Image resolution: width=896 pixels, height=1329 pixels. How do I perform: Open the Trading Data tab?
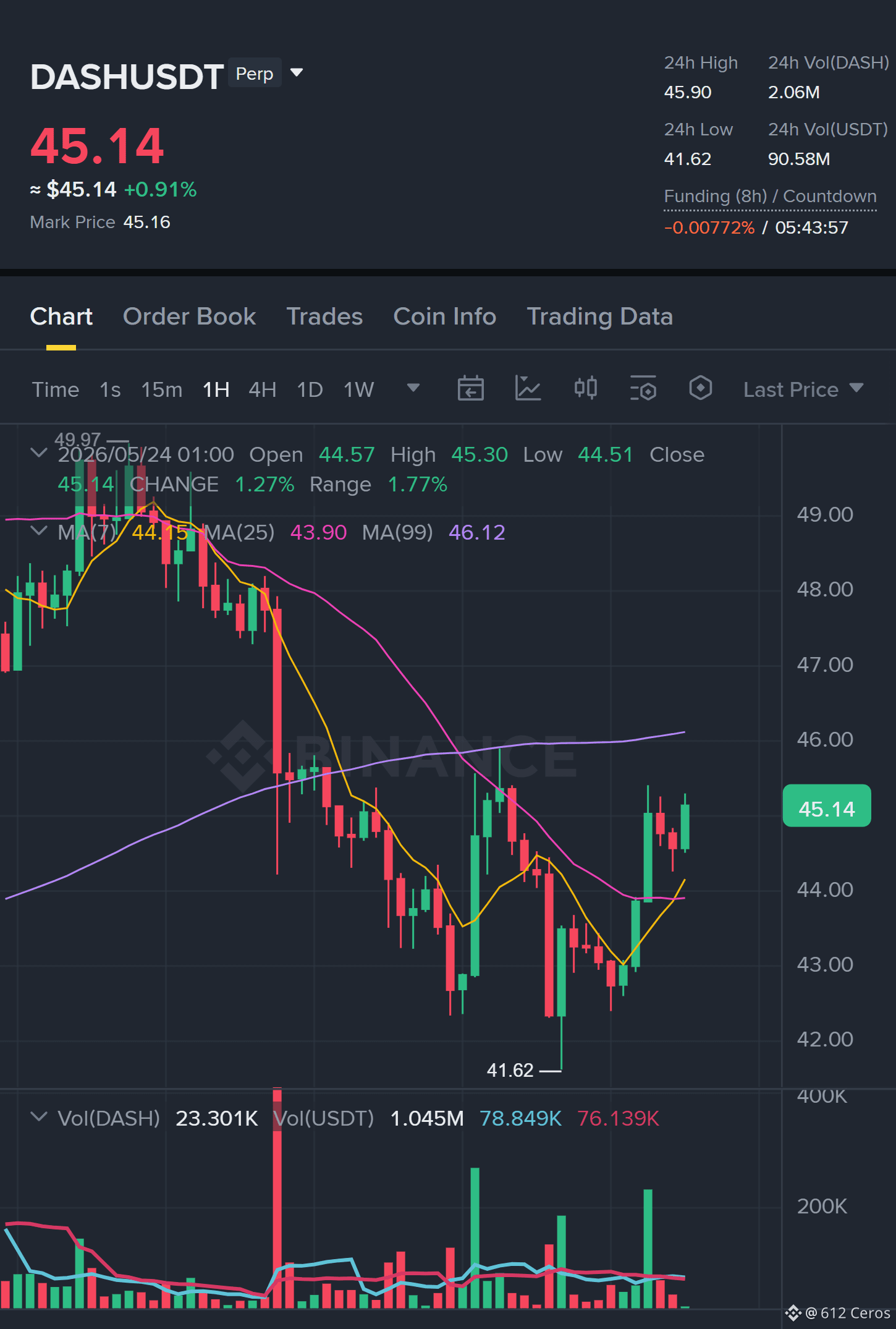[599, 316]
